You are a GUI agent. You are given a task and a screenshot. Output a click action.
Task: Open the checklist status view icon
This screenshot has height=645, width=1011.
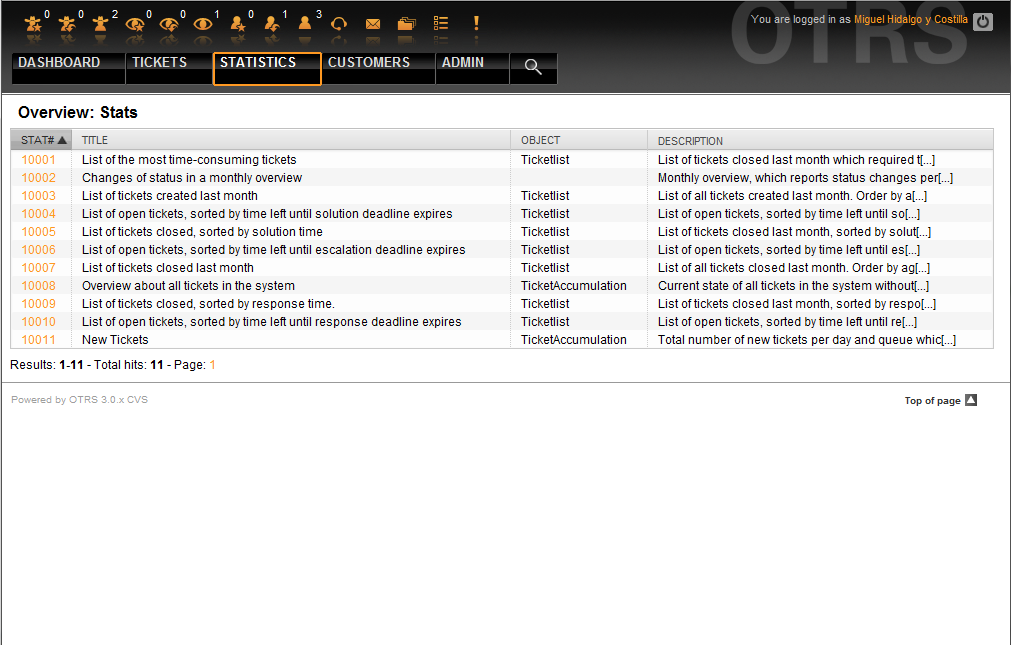[x=441, y=24]
